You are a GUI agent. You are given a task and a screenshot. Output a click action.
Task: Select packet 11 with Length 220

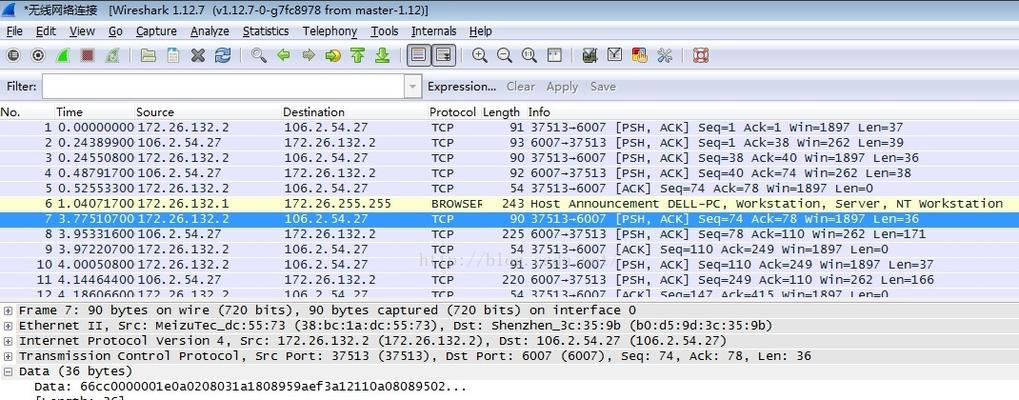click(510, 280)
